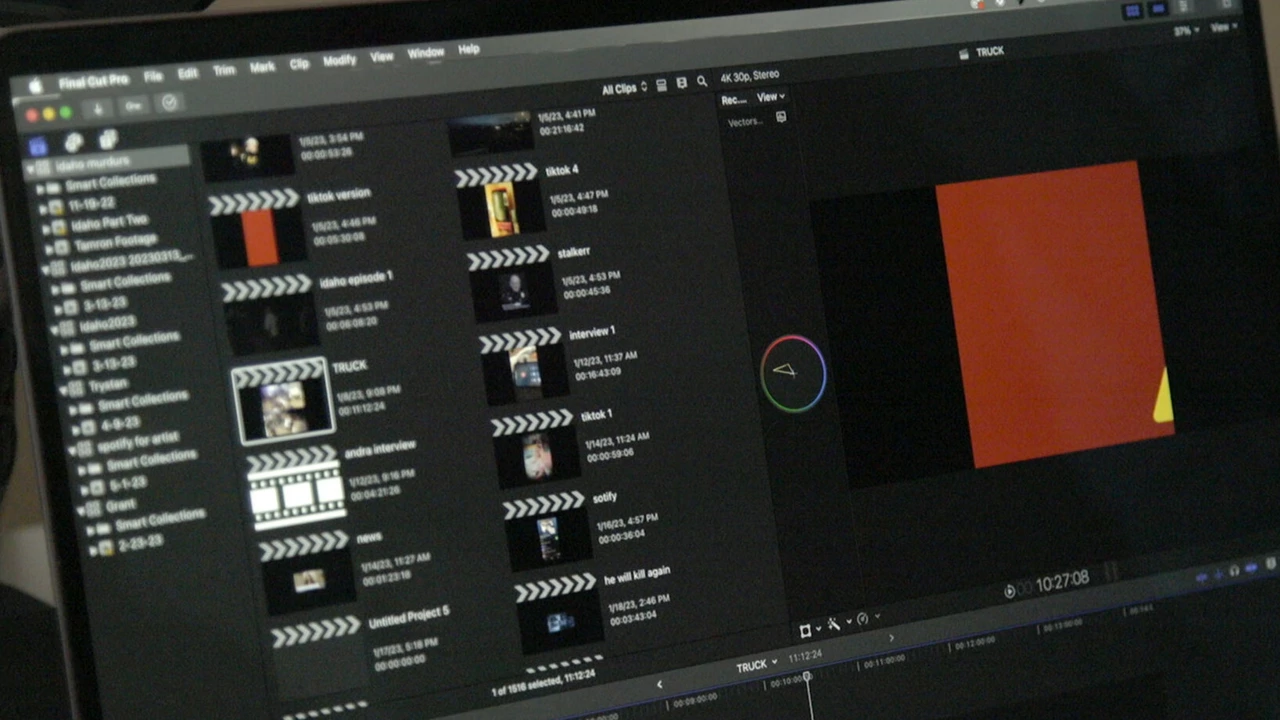Open the Window menu
This screenshot has height=720, width=1280.
coord(426,53)
